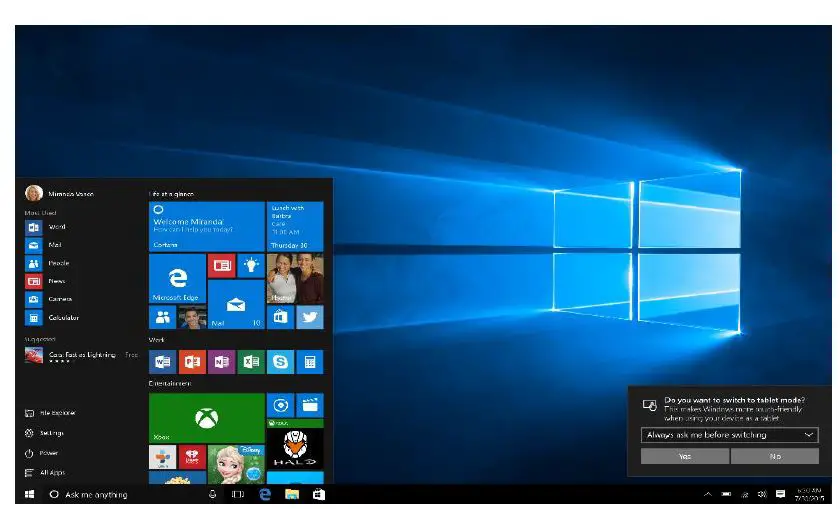Open Mail from the Most Used list
Screen dimensions: 840x509
[43, 245]
